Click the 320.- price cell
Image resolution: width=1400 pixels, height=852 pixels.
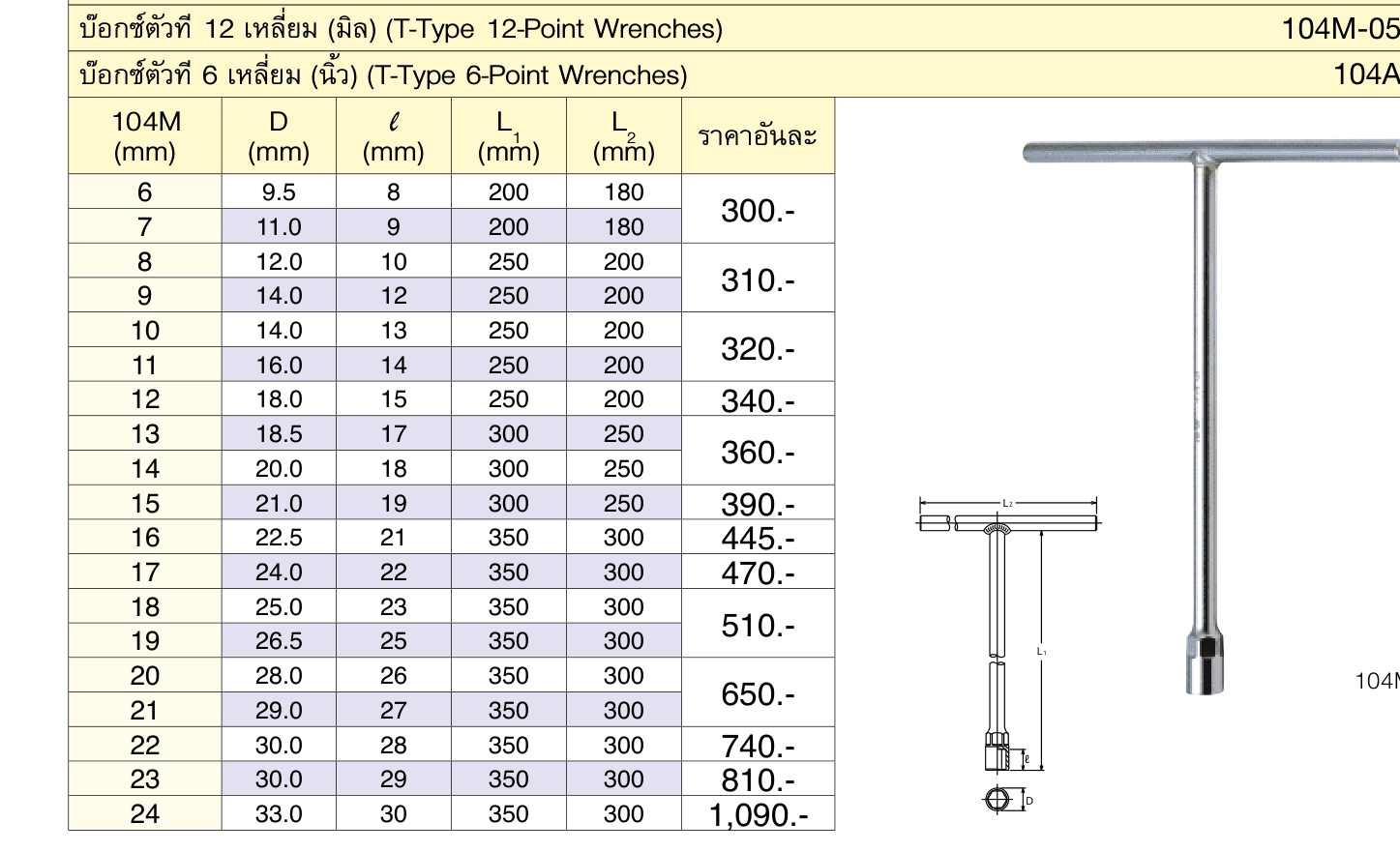[x=758, y=347]
